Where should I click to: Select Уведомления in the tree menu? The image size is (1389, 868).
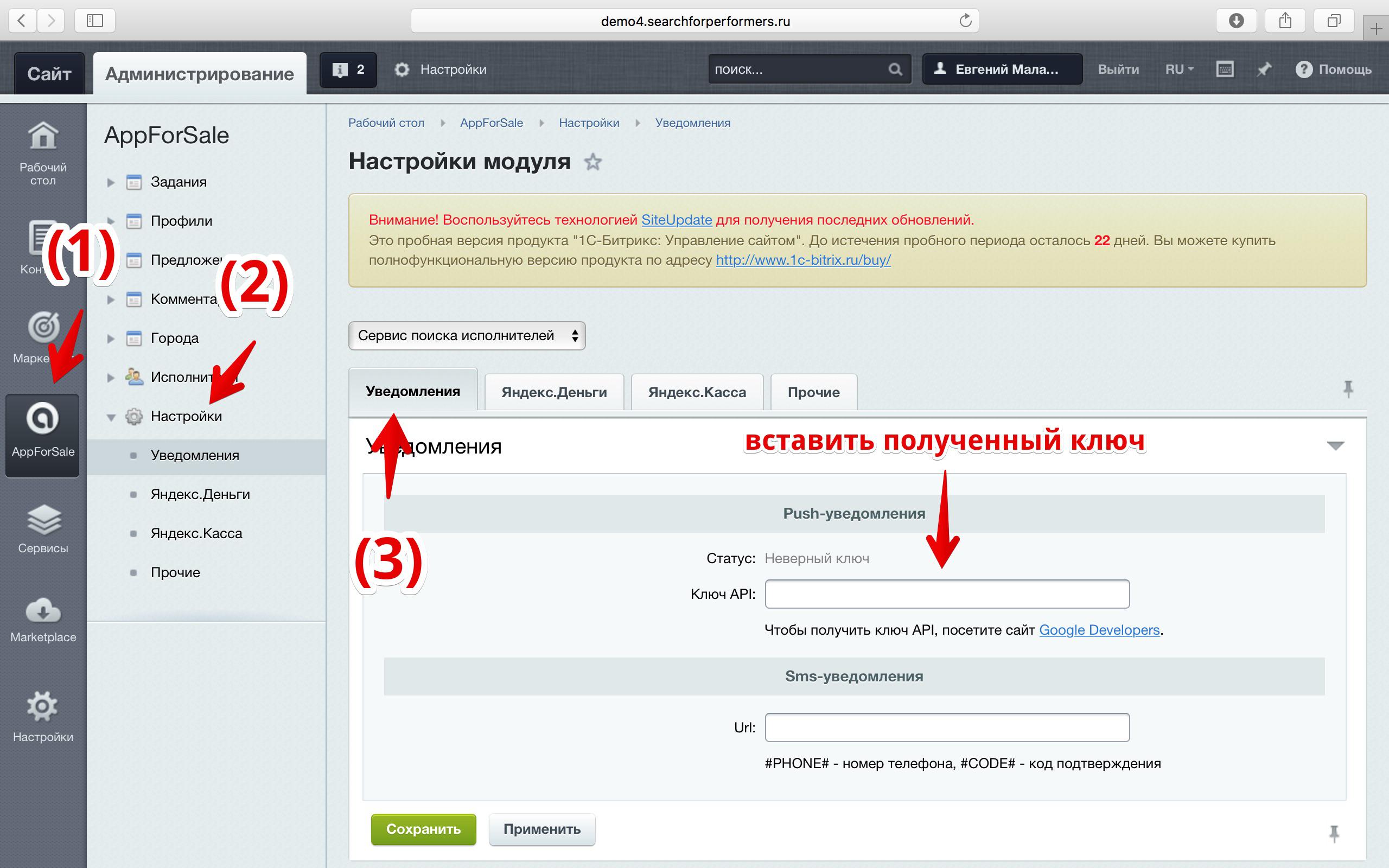(195, 455)
